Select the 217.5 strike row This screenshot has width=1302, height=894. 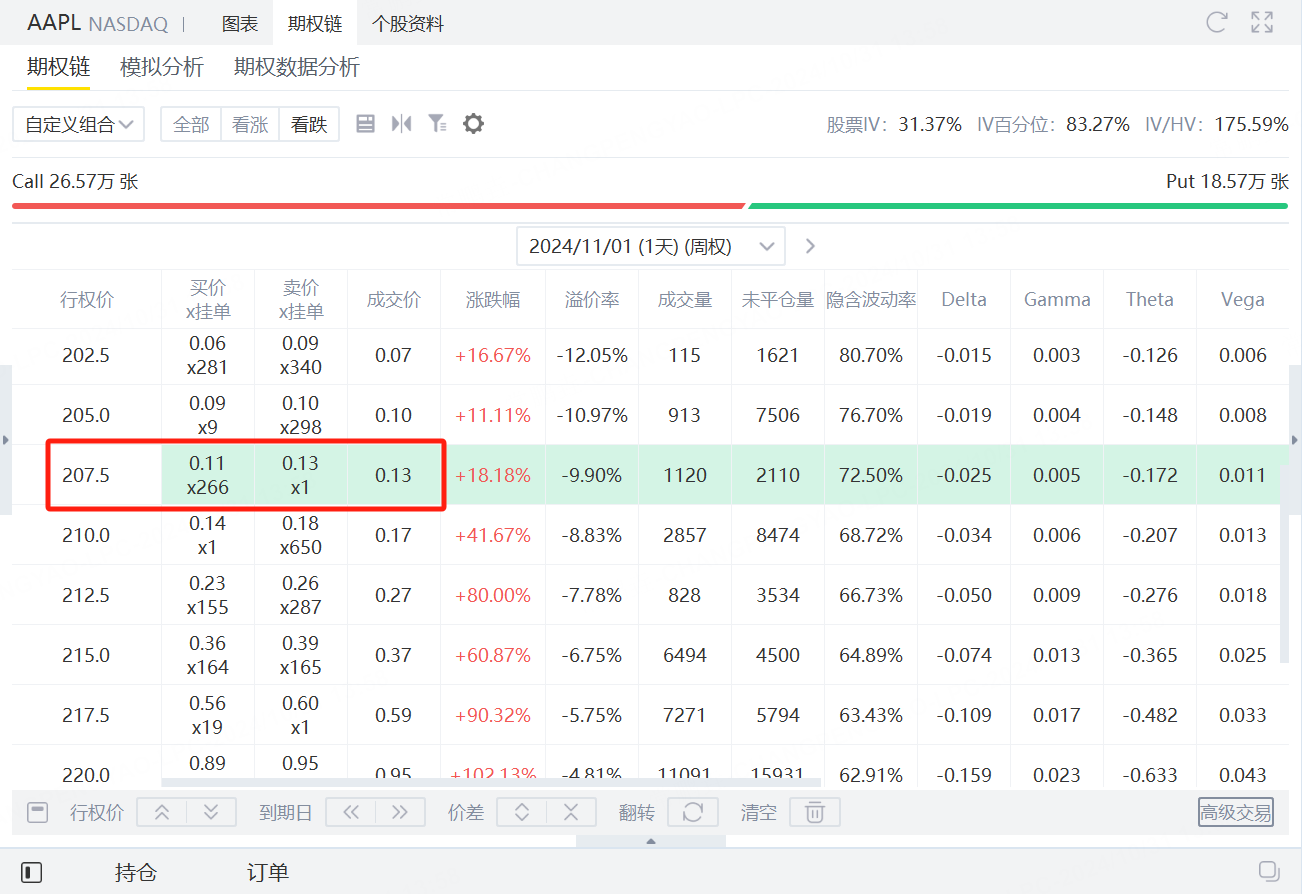click(x=650, y=715)
